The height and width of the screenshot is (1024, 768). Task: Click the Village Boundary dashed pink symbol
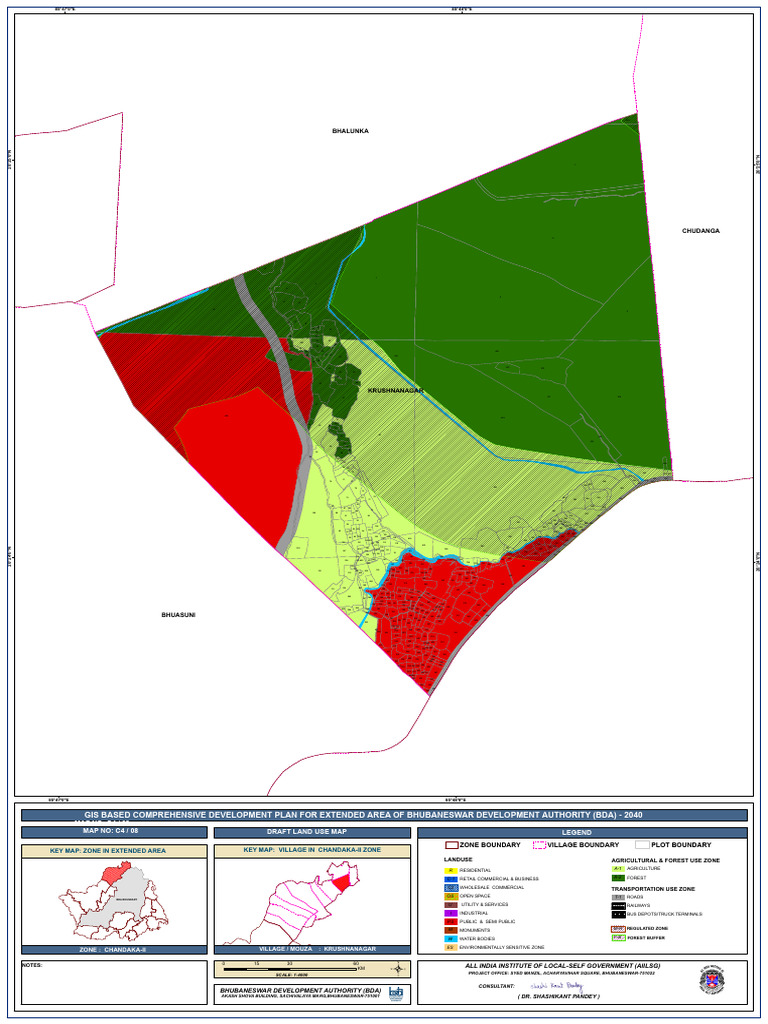click(540, 845)
